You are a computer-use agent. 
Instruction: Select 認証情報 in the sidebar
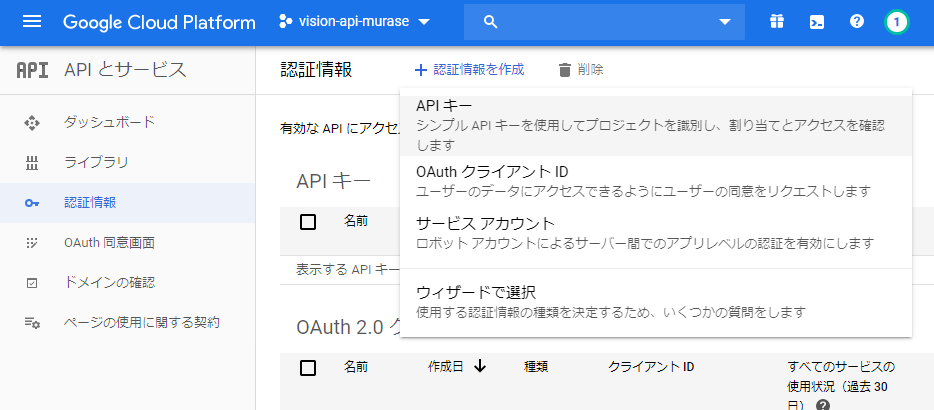[127, 203]
